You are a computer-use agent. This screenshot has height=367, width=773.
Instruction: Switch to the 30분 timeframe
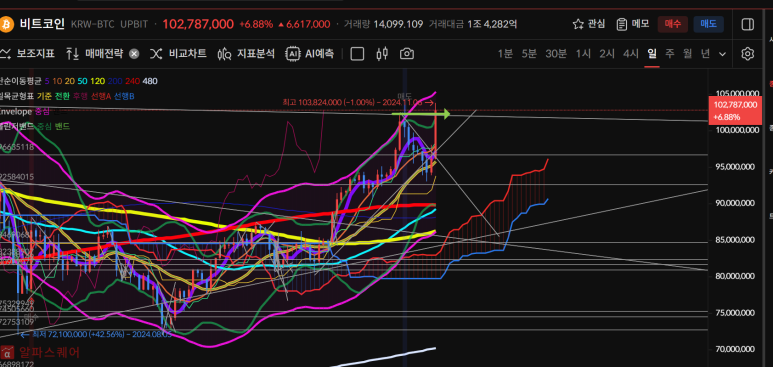(556, 54)
